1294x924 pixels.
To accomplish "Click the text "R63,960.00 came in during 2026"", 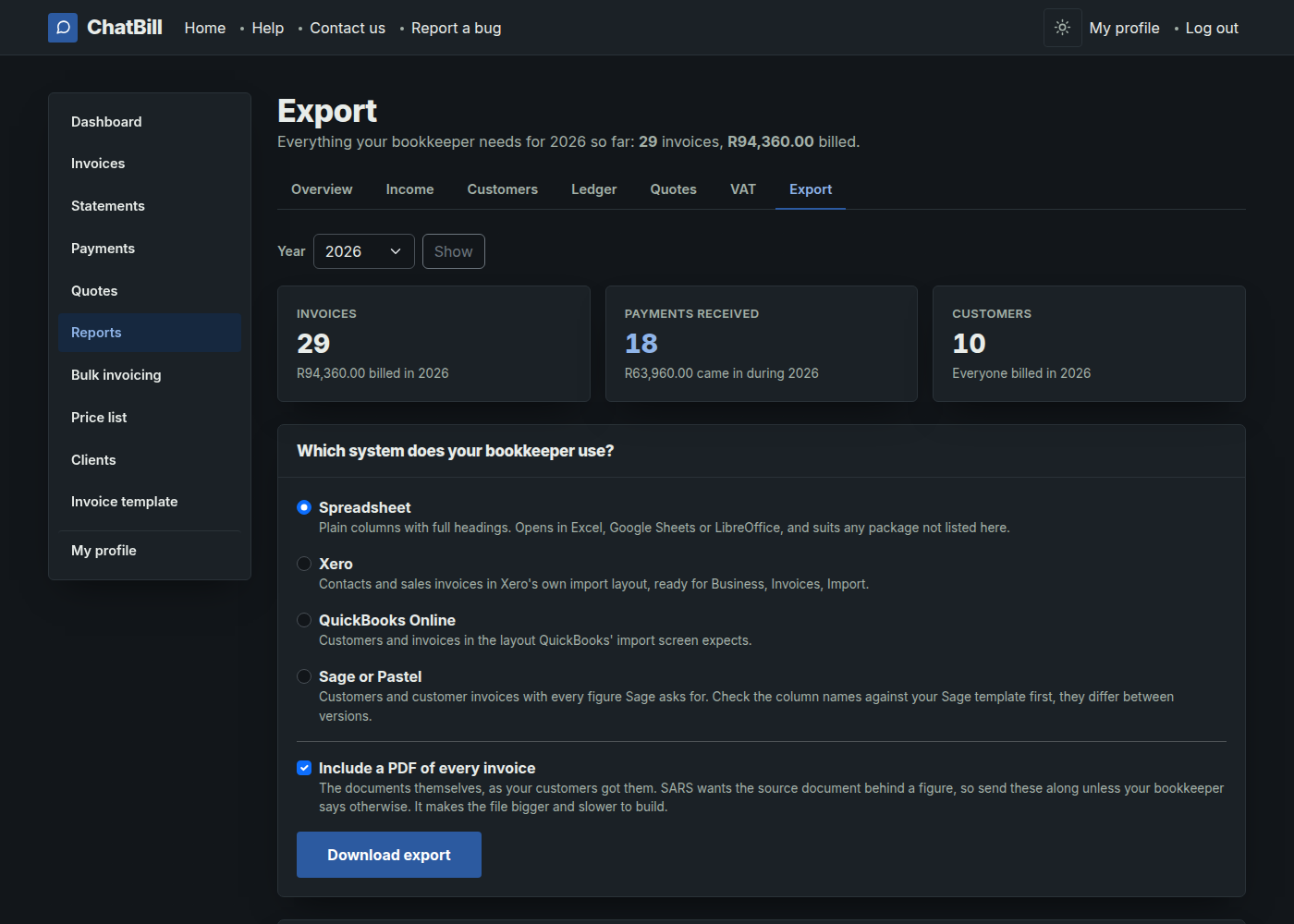I will click(x=722, y=373).
